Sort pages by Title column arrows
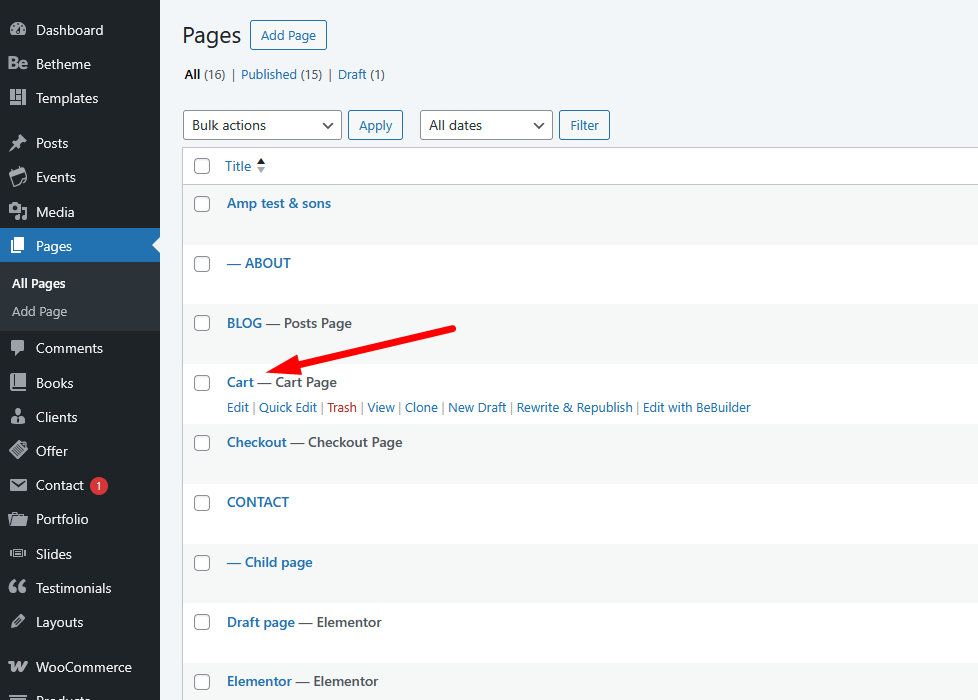Viewport: 978px width, 700px height. (261, 166)
